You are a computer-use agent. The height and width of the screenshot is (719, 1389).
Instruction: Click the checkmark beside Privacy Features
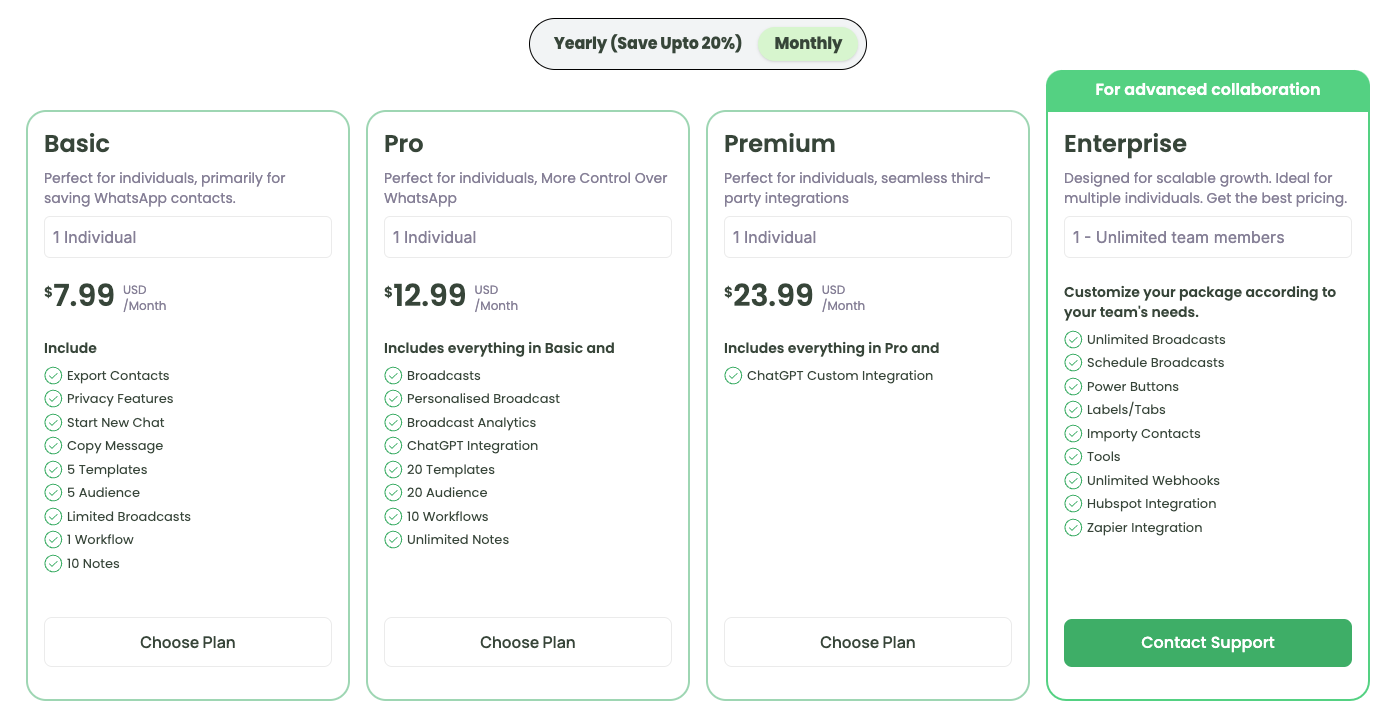click(53, 398)
